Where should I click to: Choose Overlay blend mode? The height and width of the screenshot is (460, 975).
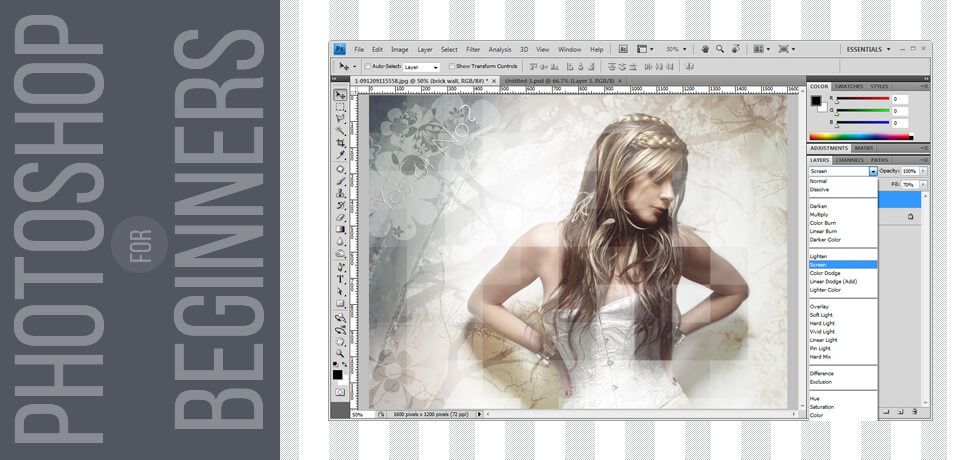point(819,306)
